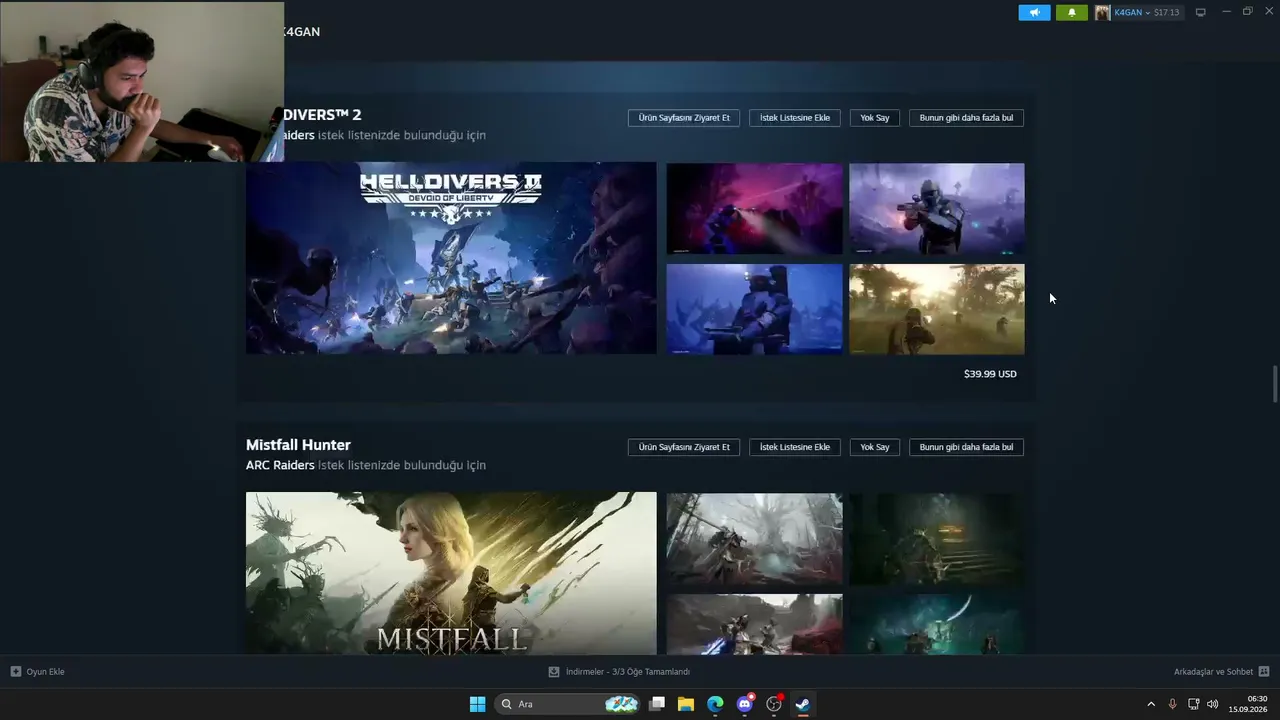Open the HELLDIVERS II main capsule image
1280x720 pixels.
(x=451, y=258)
